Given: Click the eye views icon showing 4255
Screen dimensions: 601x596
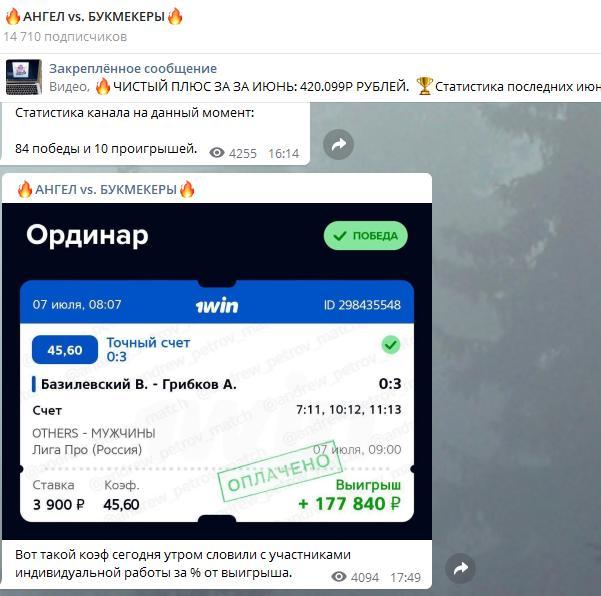Looking at the screenshot, I should (217, 153).
